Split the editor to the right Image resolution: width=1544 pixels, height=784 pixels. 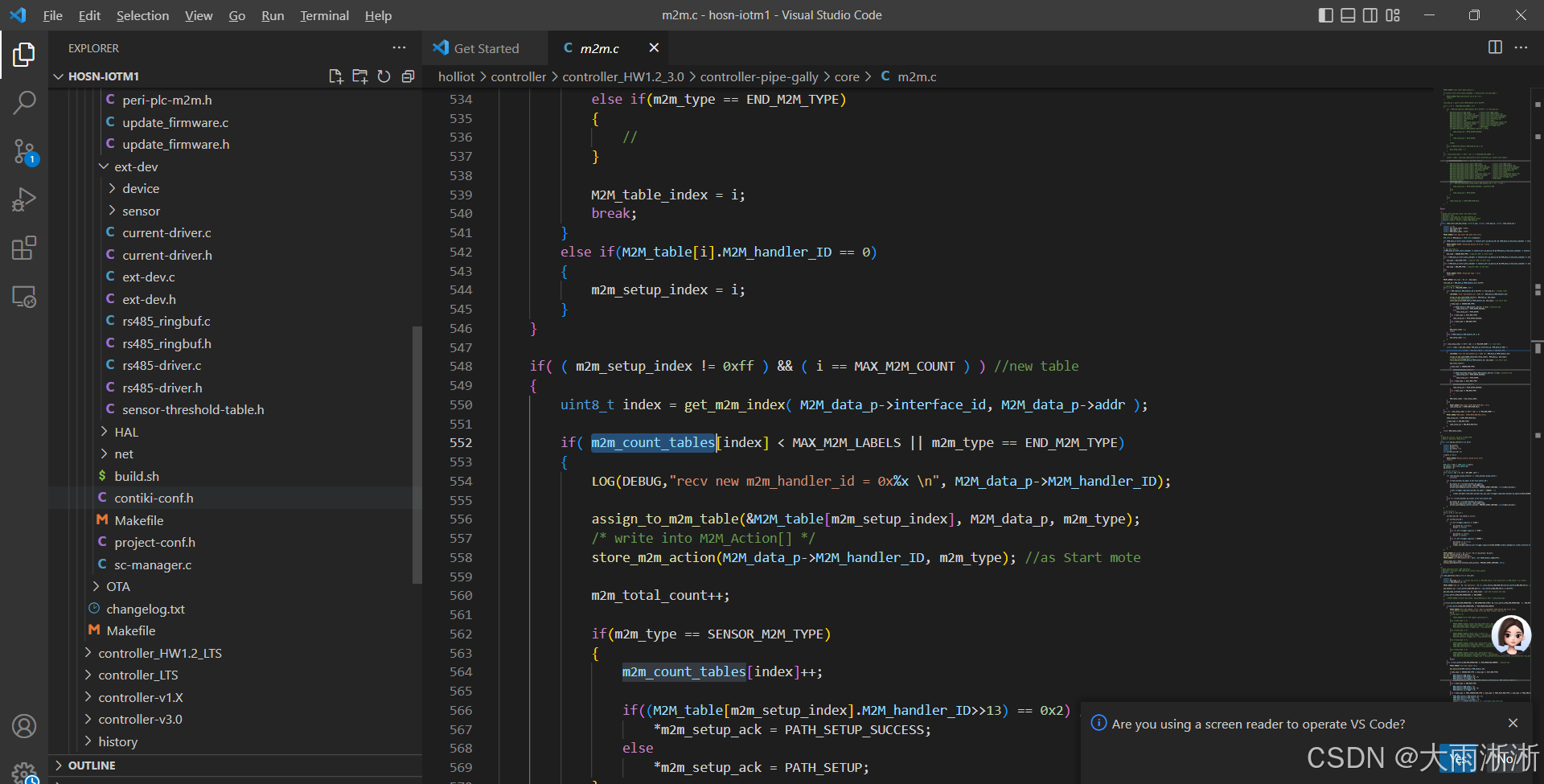pos(1495,47)
